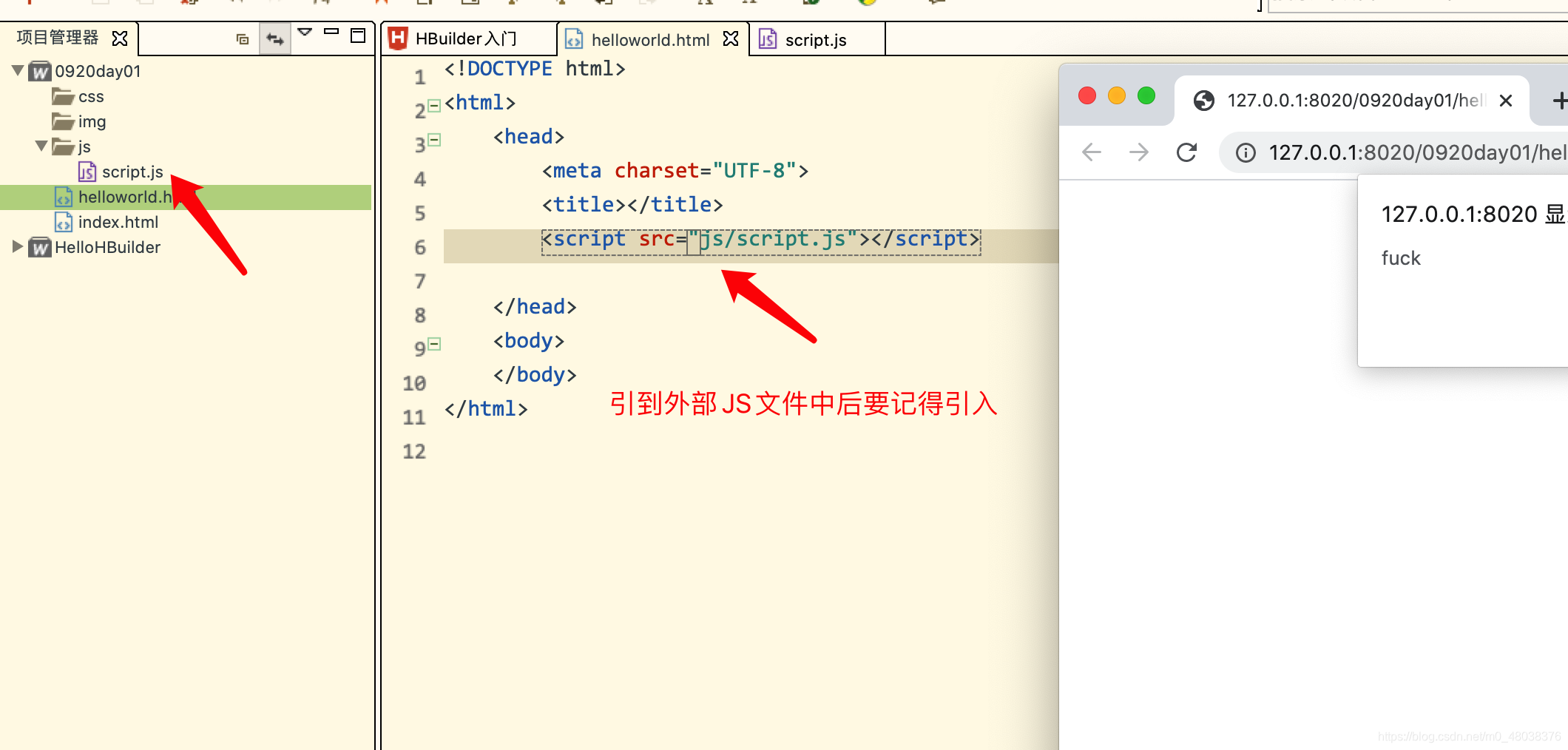The height and width of the screenshot is (750, 1568).
Task: Select the 0920day01 project name
Action: coord(98,71)
